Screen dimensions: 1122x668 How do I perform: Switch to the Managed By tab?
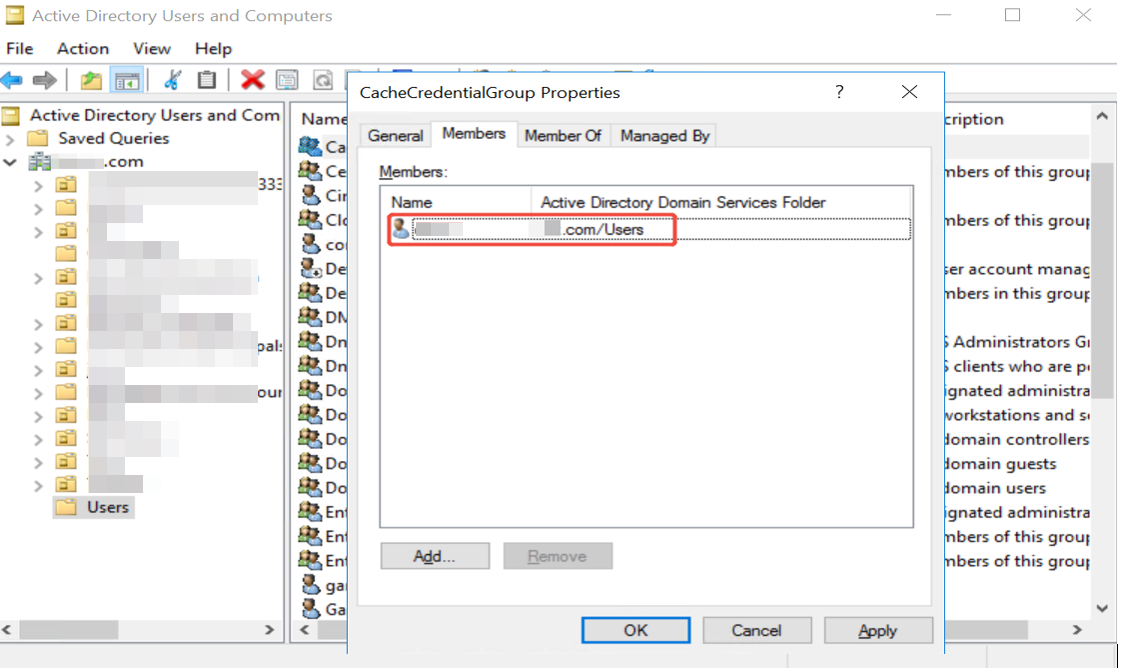(x=665, y=136)
